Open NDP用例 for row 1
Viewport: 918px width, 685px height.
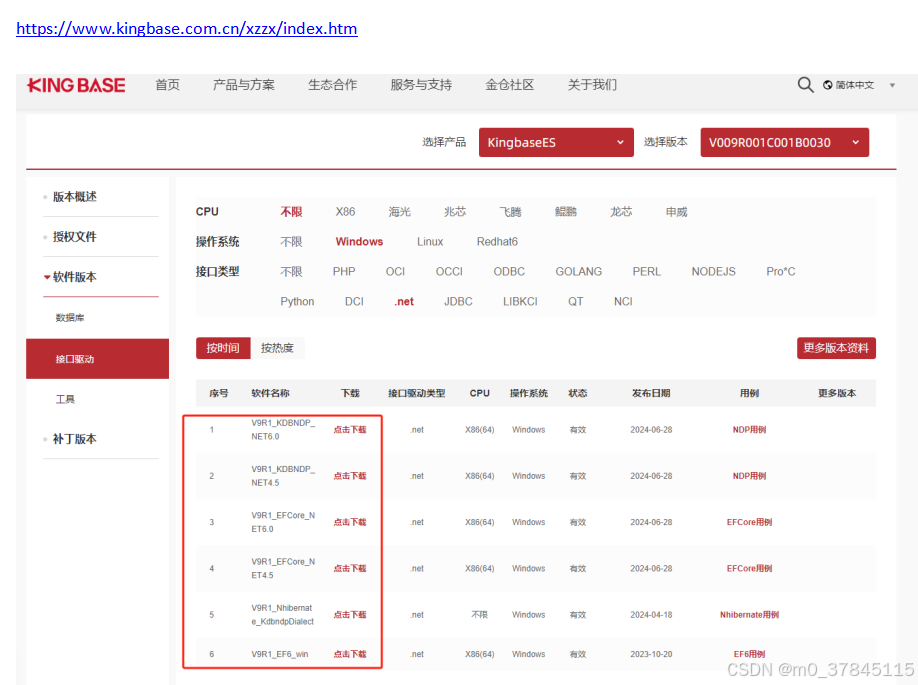pos(749,430)
